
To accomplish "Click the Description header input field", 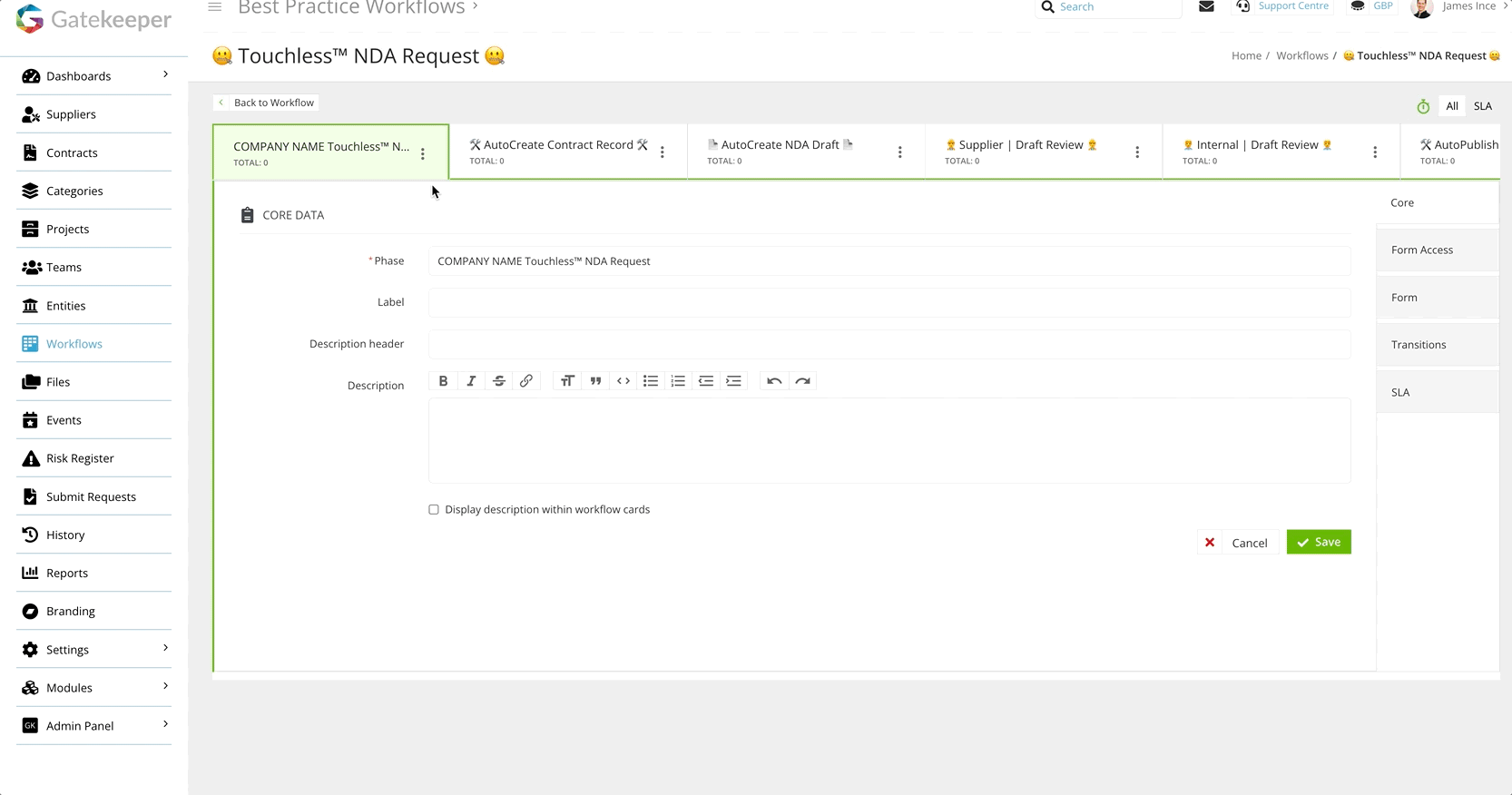I will [x=889, y=344].
